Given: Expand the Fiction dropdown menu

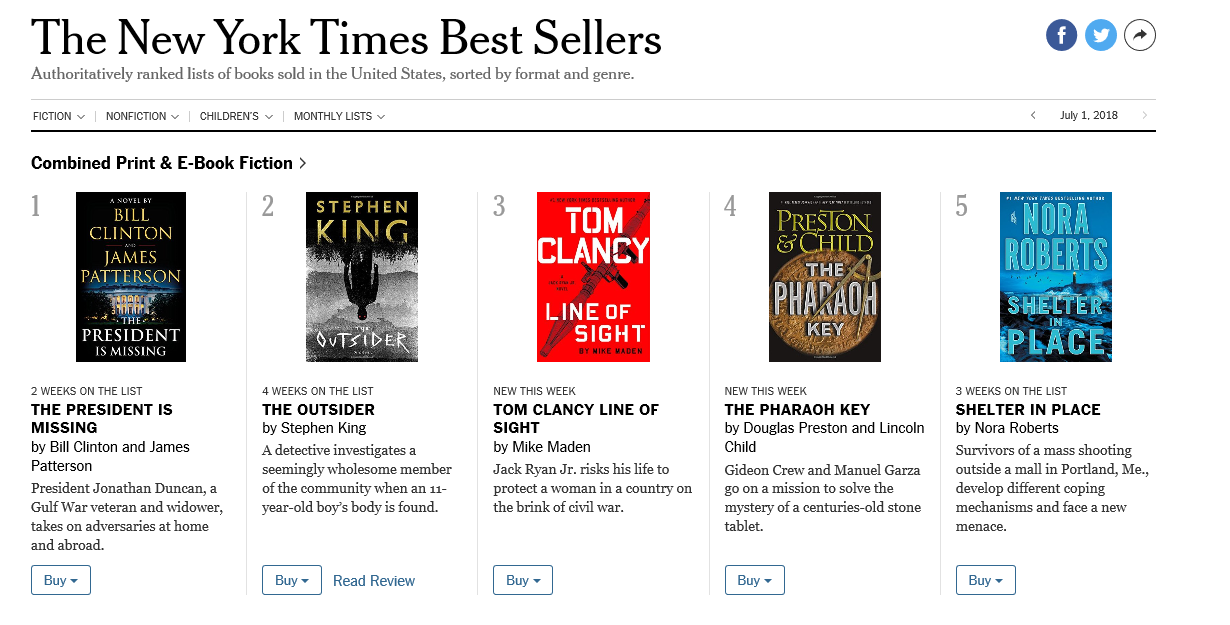Looking at the screenshot, I should click(59, 117).
